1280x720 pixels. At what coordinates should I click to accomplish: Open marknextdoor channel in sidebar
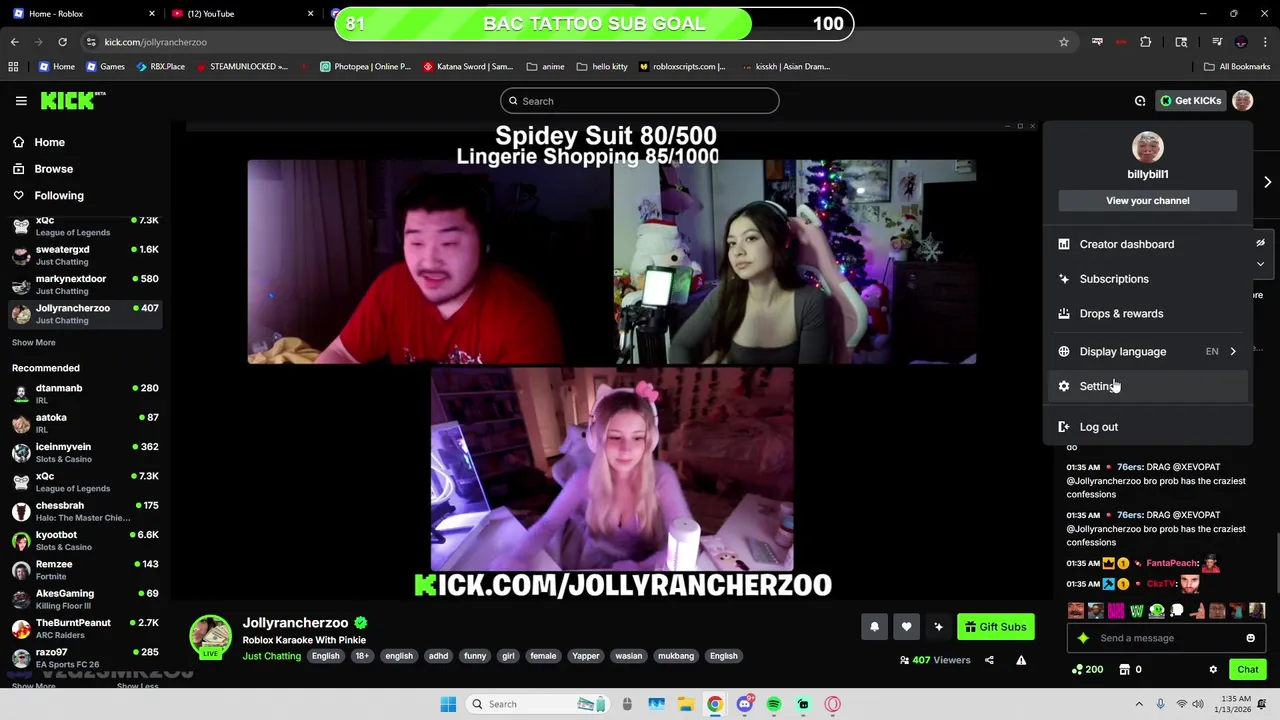pos(85,284)
